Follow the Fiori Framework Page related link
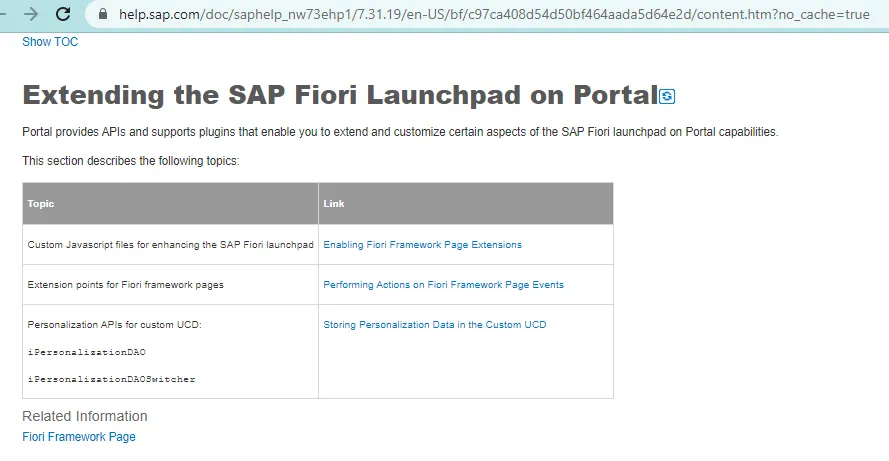 [79, 437]
